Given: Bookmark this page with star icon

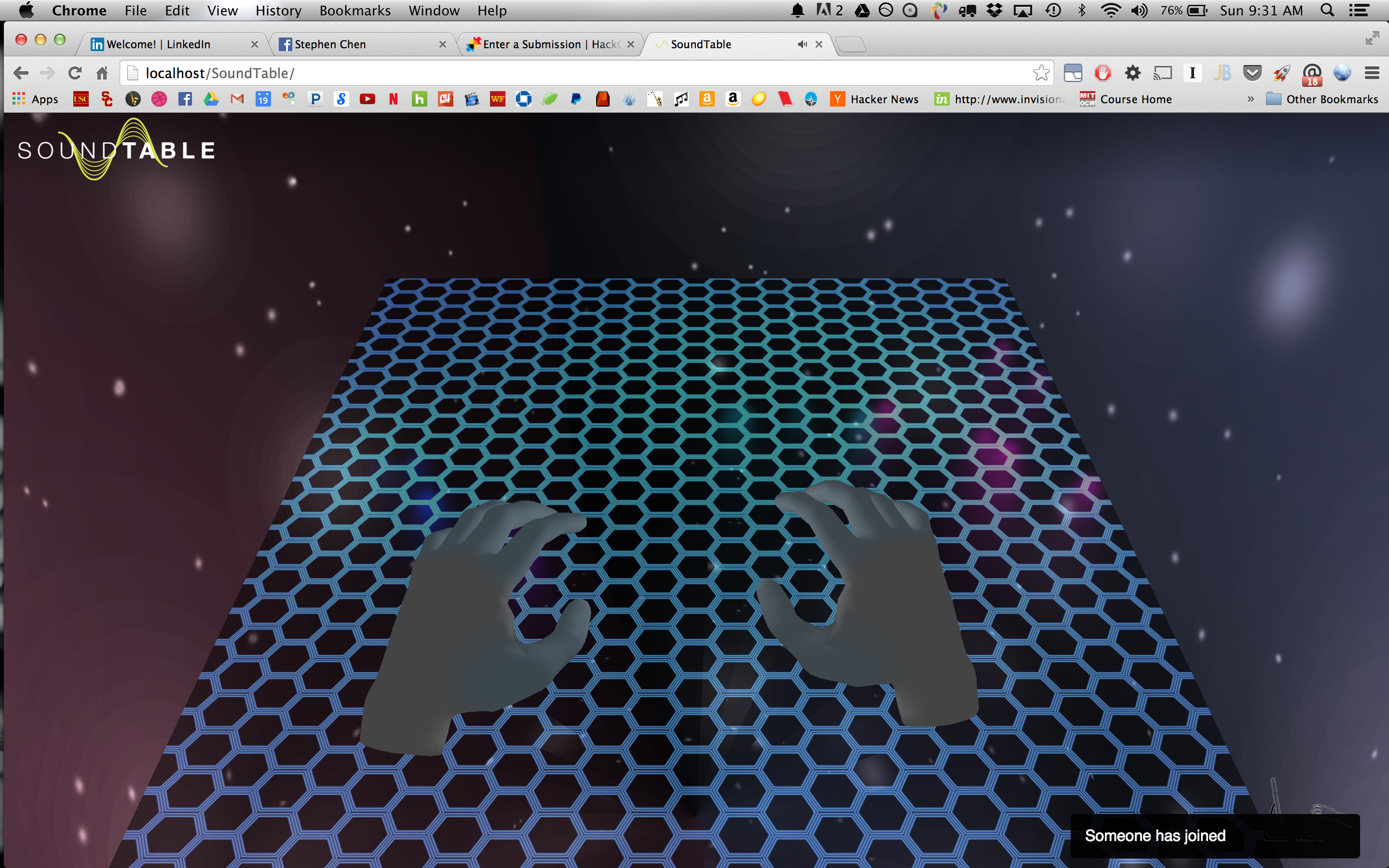Looking at the screenshot, I should coord(1041,73).
